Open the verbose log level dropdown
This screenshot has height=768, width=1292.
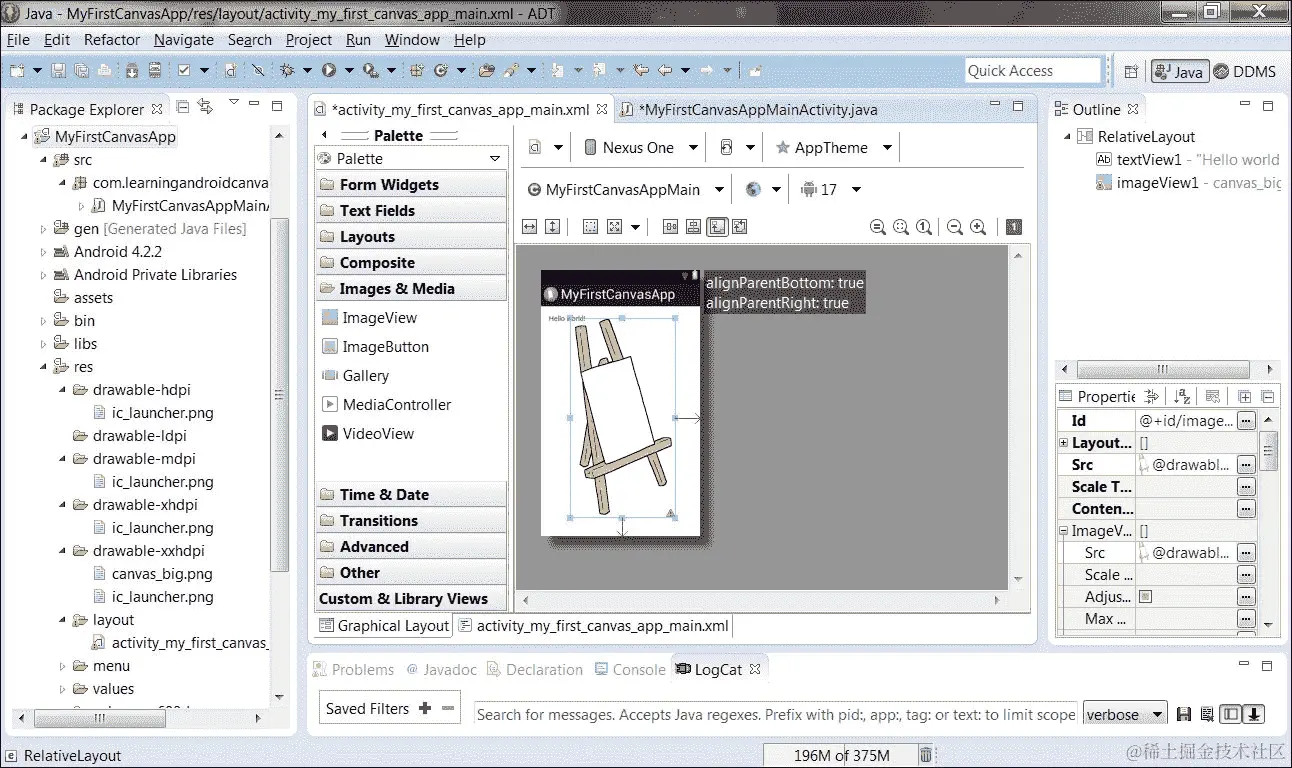pos(1125,714)
